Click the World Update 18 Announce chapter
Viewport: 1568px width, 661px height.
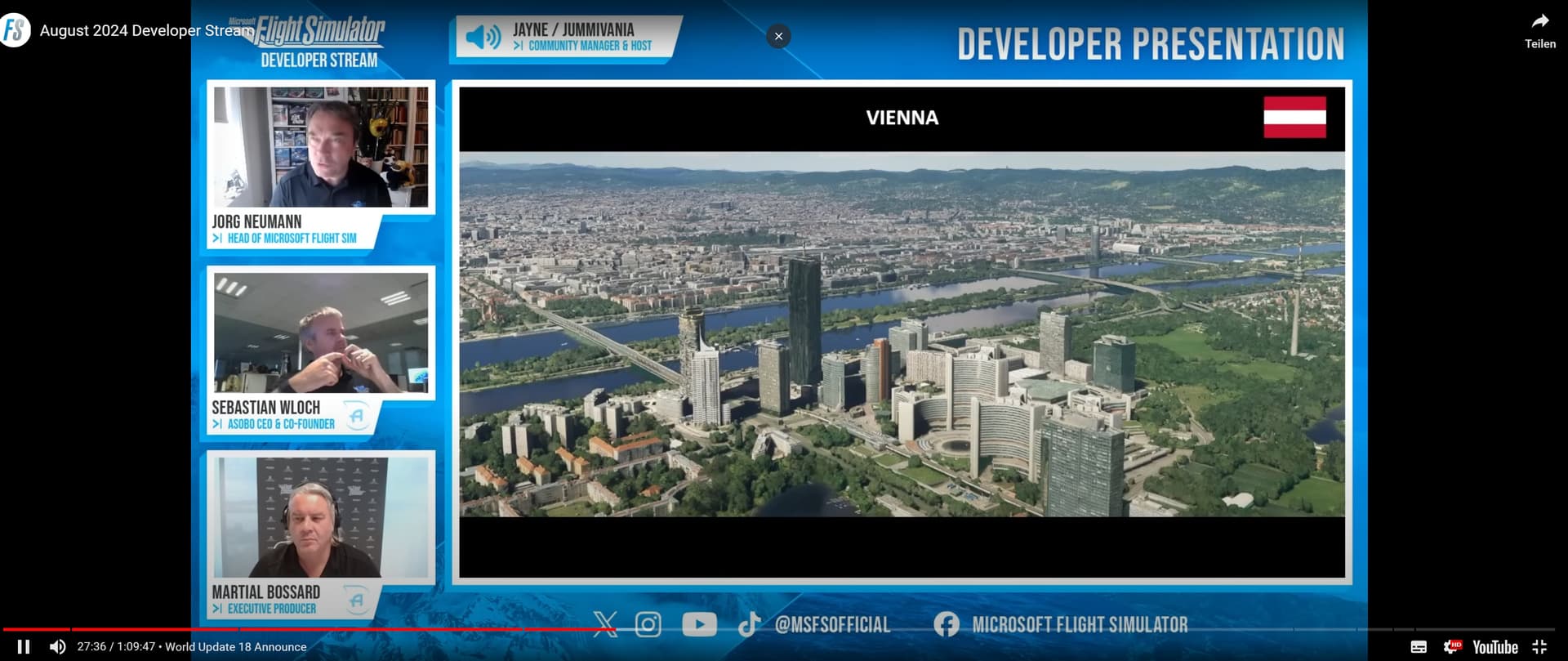(236, 646)
